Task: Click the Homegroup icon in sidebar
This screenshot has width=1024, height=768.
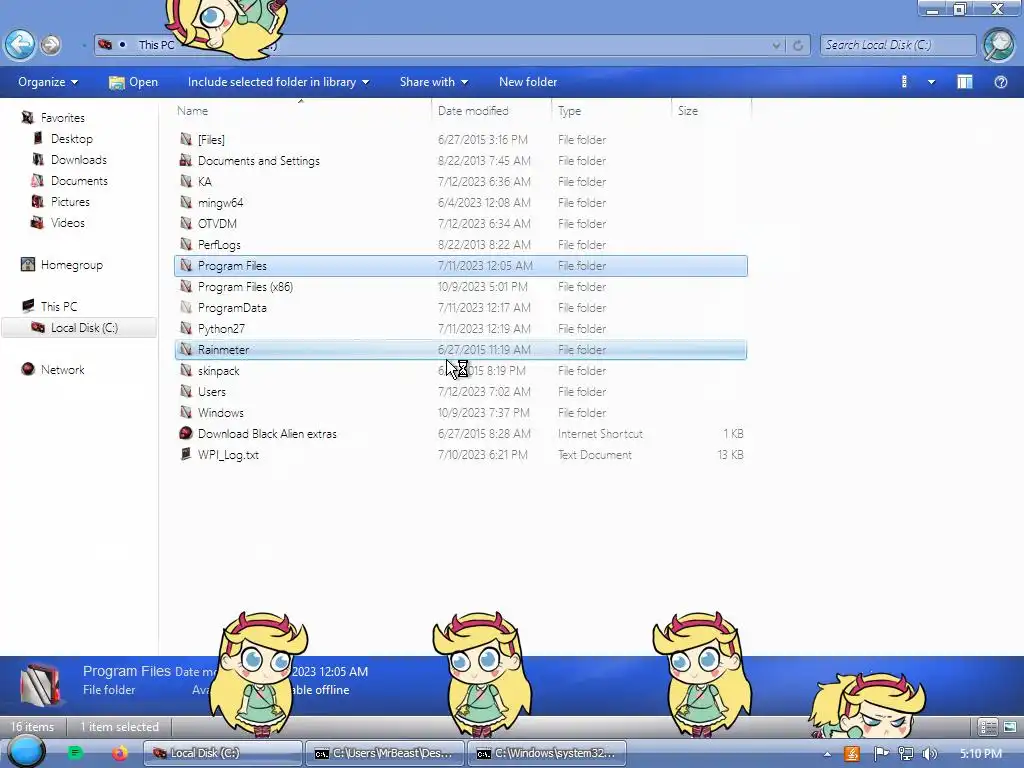Action: 28,264
